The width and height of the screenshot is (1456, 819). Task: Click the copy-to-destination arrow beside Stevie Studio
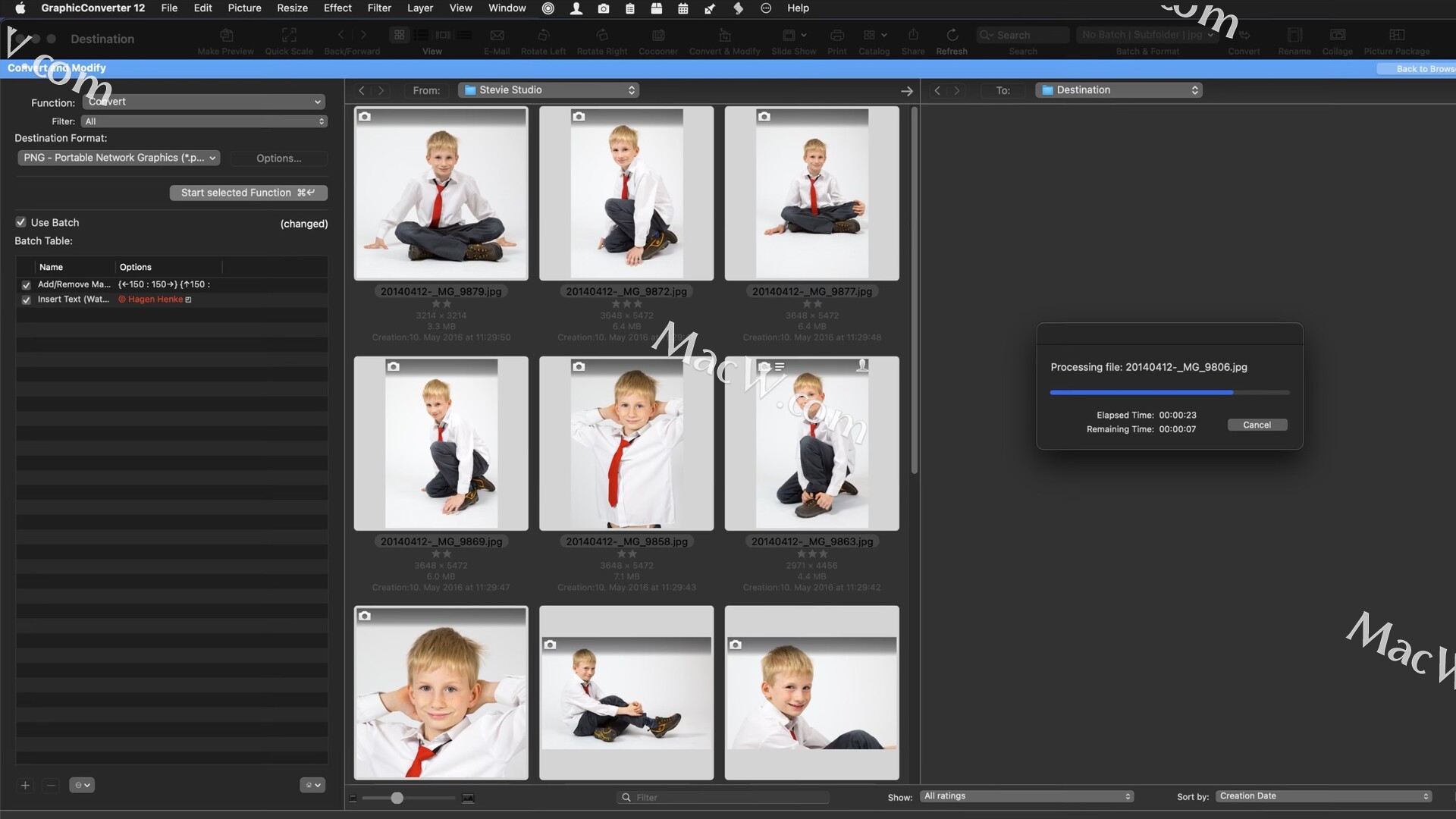click(906, 91)
